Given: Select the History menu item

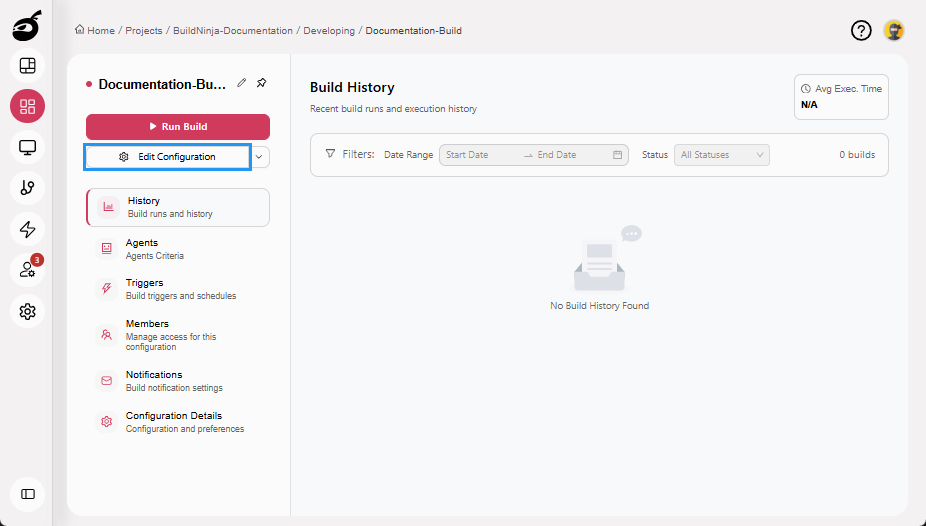Looking at the screenshot, I should point(178,207).
